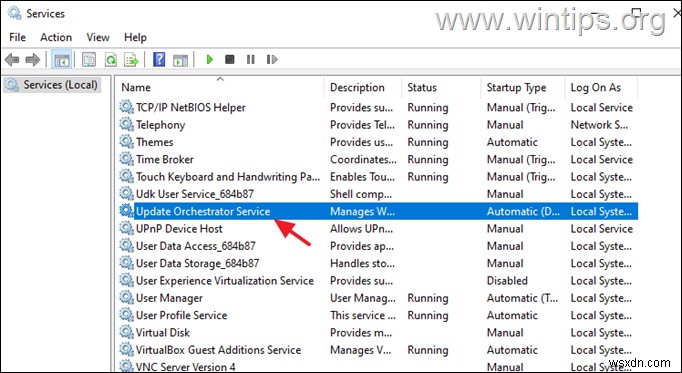
Task: Click 'Shell comp...' description of Udk User Service
Action: click(x=361, y=194)
